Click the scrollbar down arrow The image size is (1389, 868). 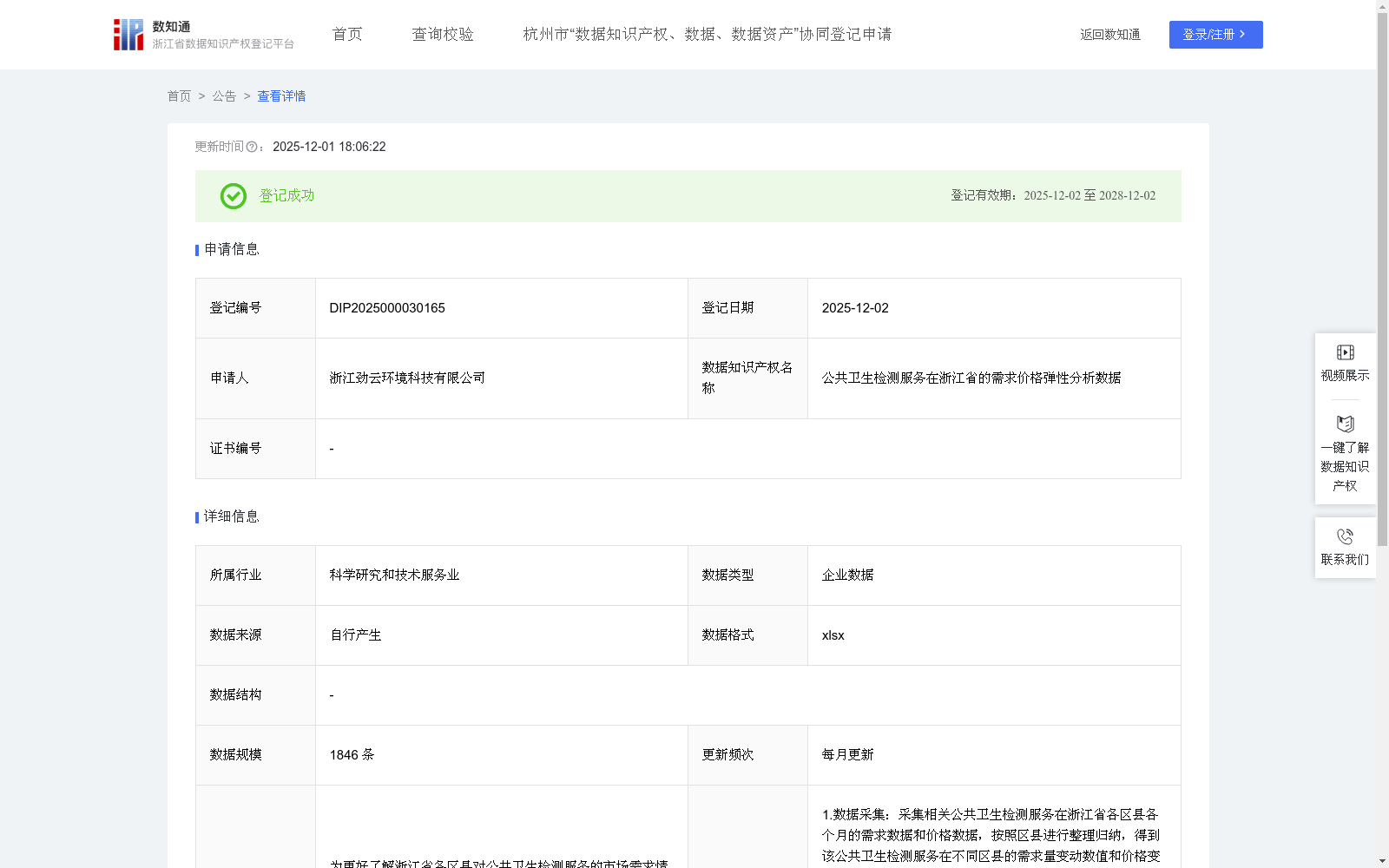(1382, 861)
